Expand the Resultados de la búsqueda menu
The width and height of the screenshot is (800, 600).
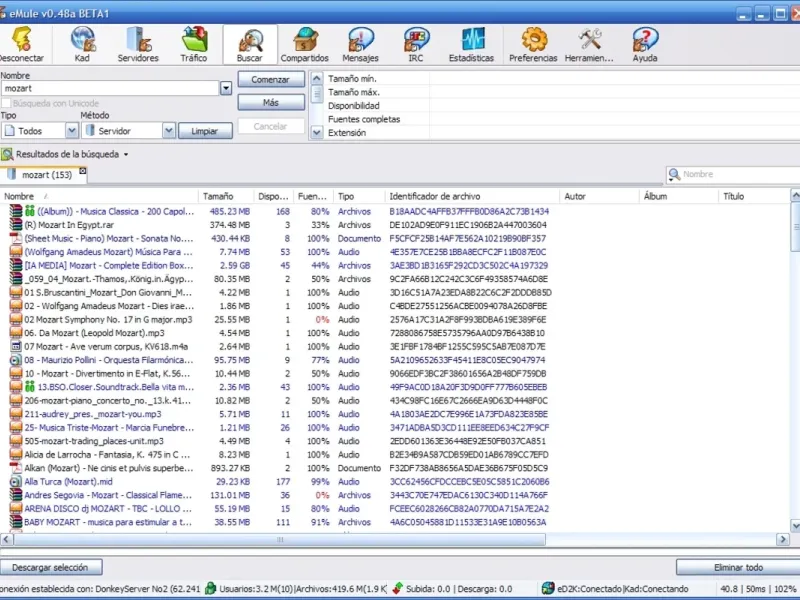click(x=126, y=154)
